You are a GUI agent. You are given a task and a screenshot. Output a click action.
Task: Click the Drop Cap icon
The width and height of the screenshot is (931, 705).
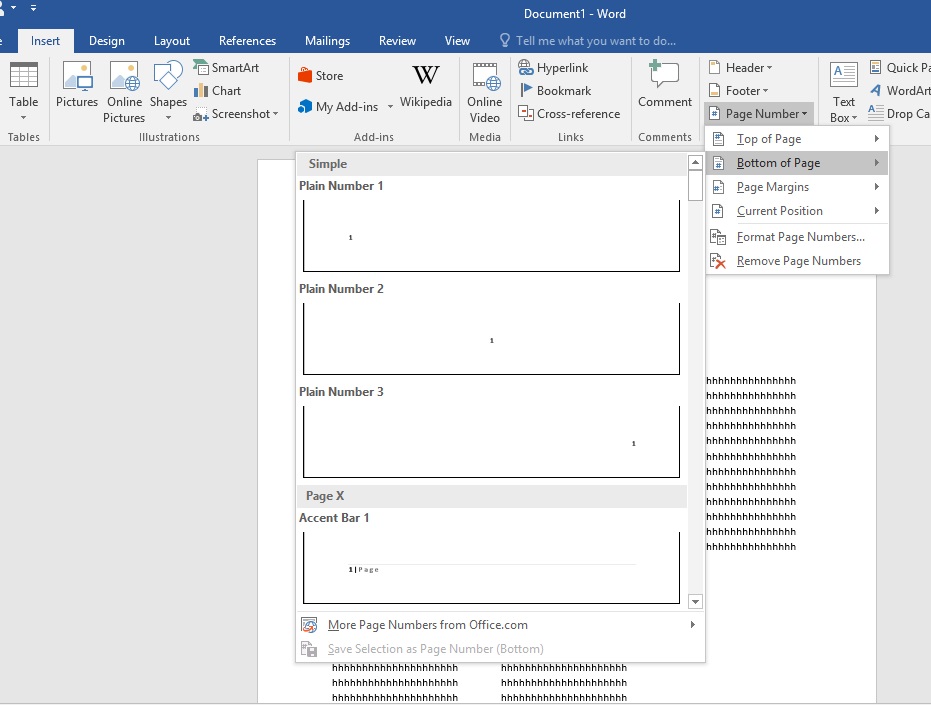(x=876, y=113)
